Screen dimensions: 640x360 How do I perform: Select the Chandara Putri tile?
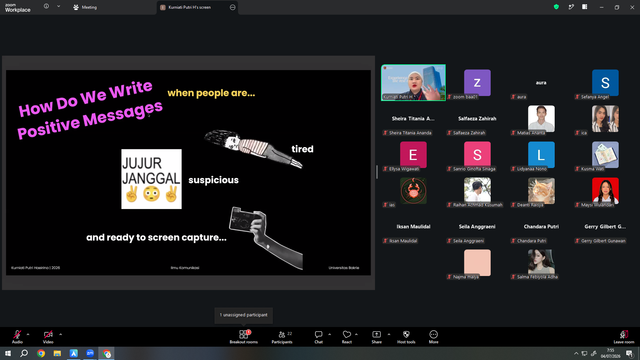(x=541, y=227)
